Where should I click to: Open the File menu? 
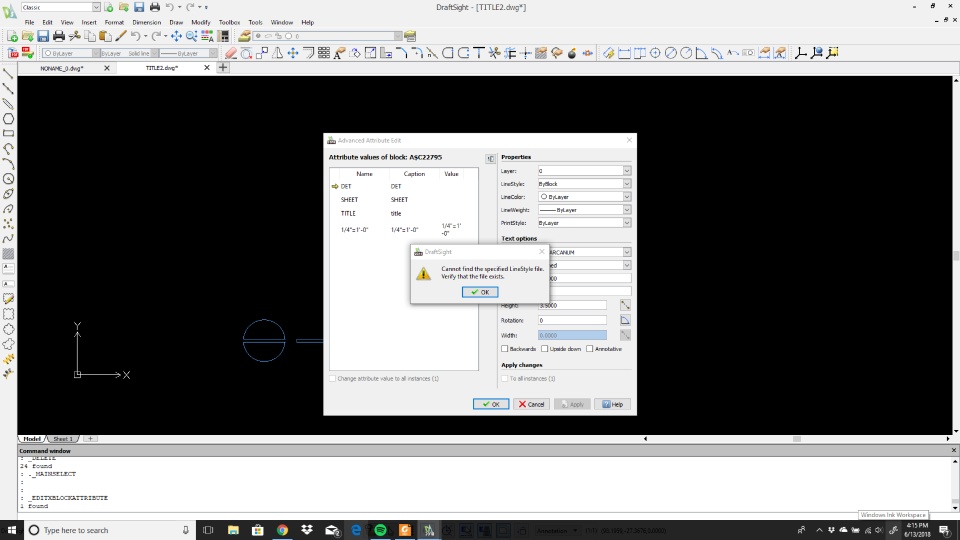tap(29, 22)
